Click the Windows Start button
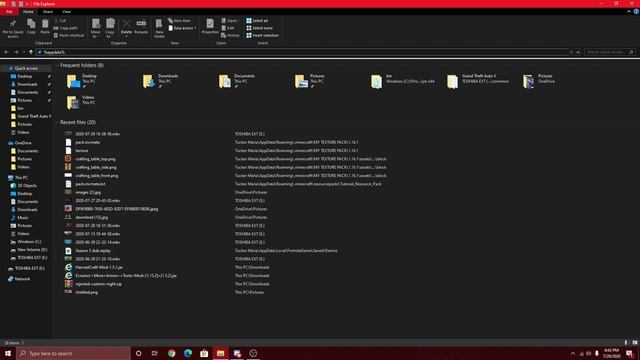The height and width of the screenshot is (360, 640). [8, 353]
